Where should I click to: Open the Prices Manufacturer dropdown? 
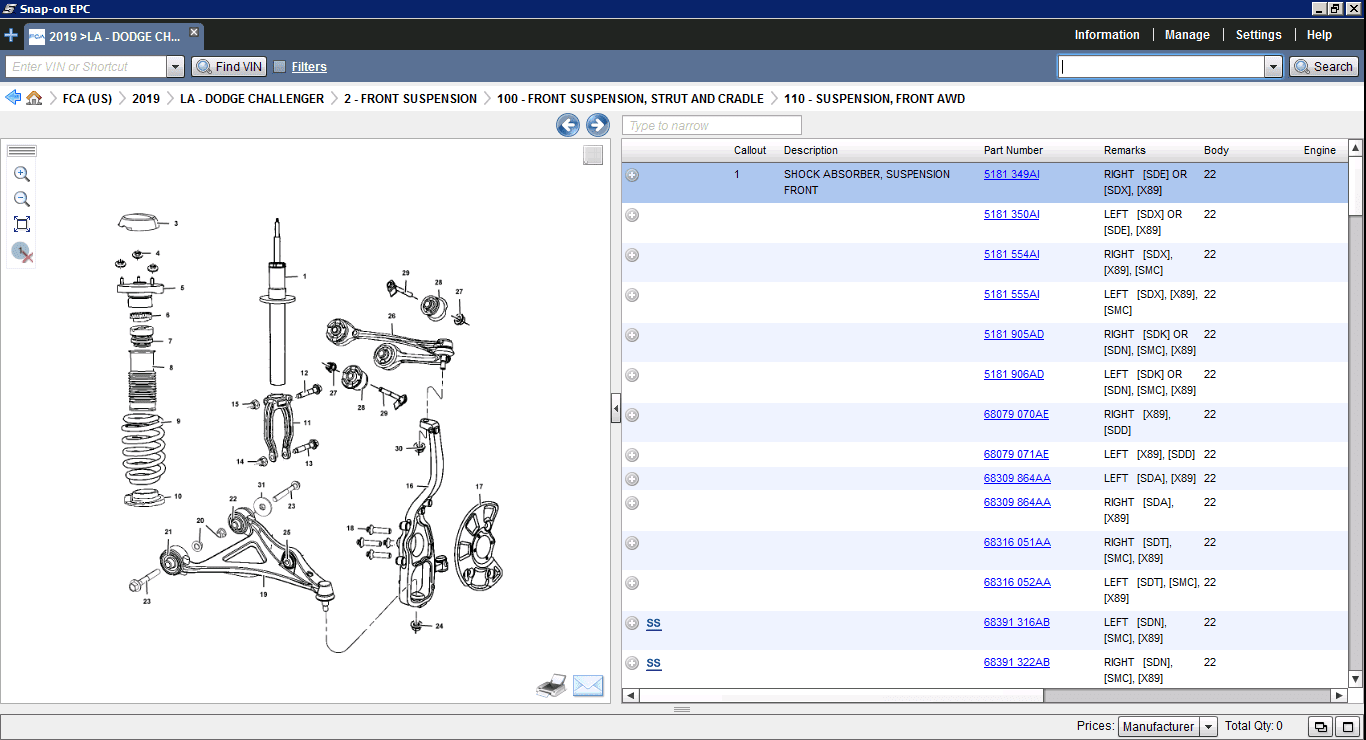point(1208,727)
